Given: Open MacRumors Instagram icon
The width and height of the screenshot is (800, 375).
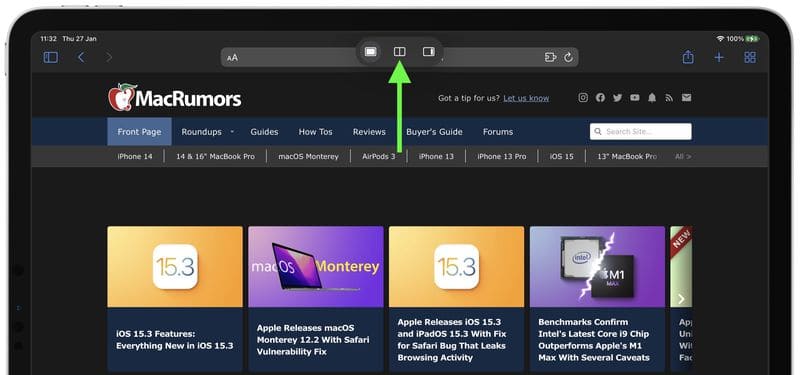Looking at the screenshot, I should (x=583, y=97).
